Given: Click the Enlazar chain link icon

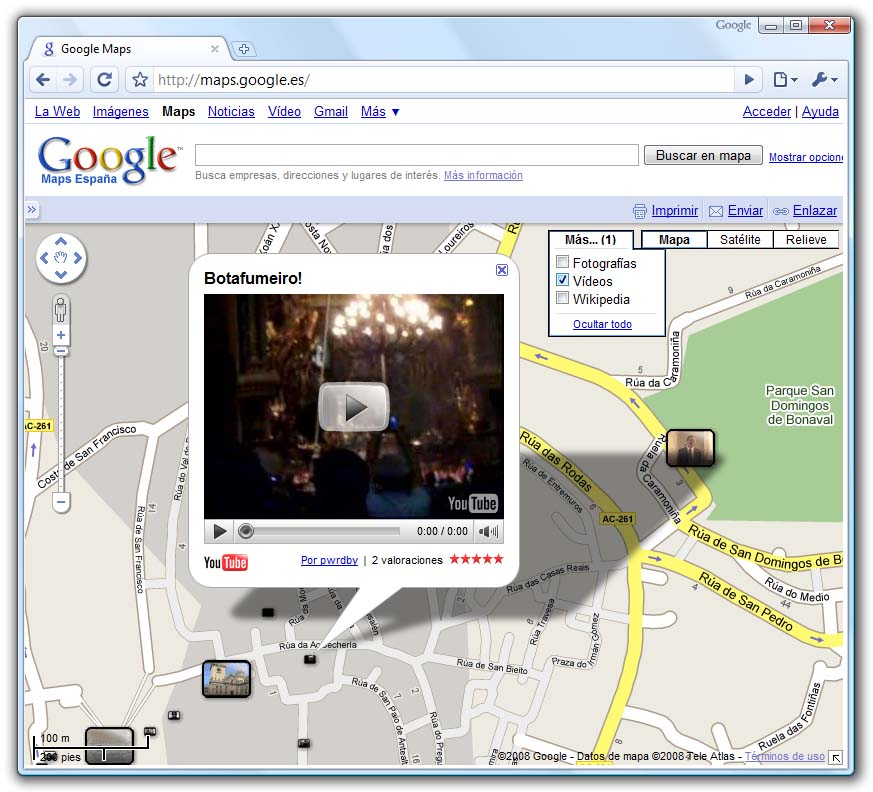Looking at the screenshot, I should click(781, 211).
